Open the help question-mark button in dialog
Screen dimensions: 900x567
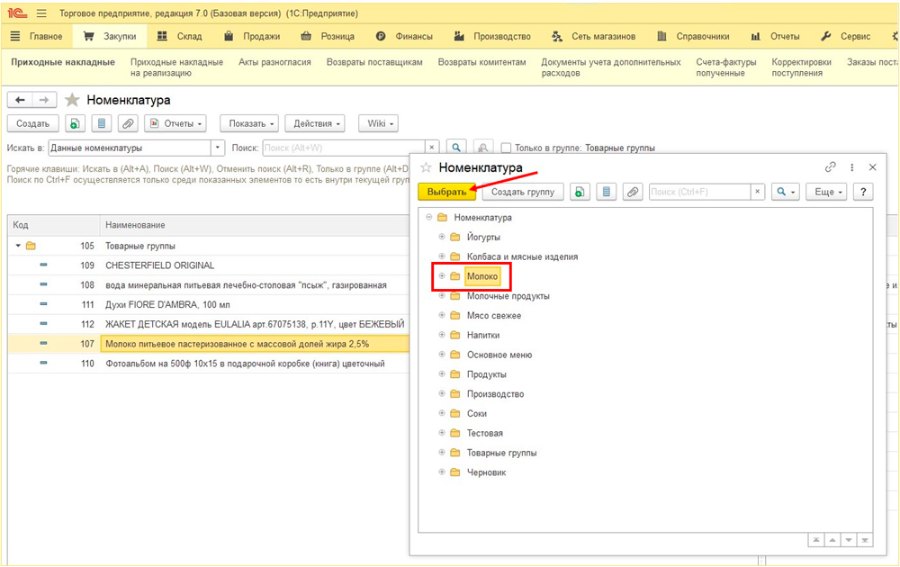[863, 192]
